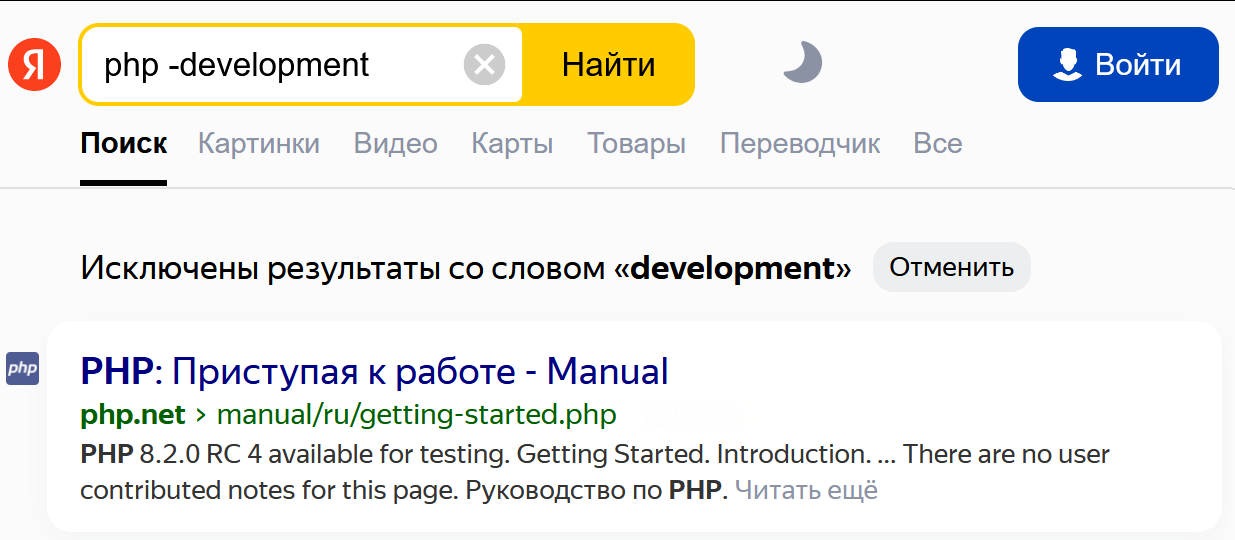1235x540 pixels.
Task: Click the manual/ru/getting-started.php path link
Action: 417,414
